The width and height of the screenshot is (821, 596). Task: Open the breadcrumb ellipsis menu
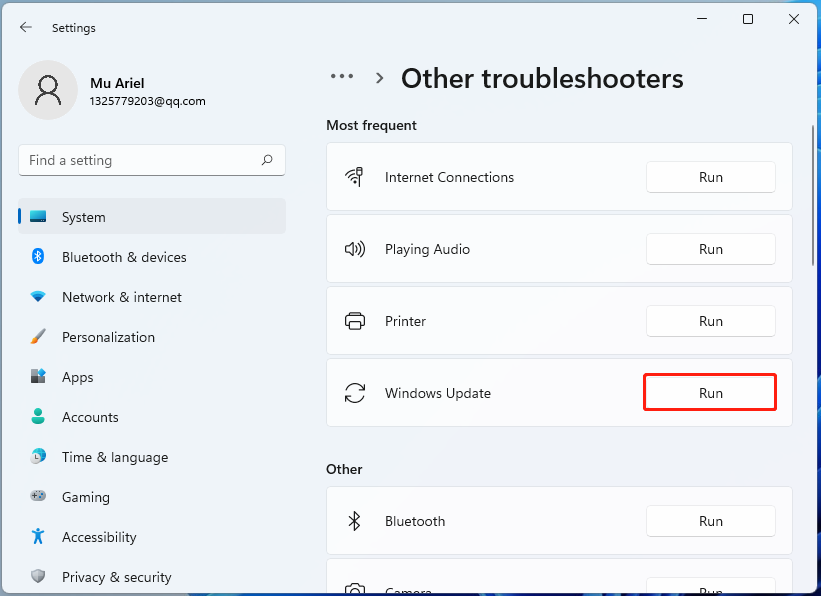(x=342, y=76)
